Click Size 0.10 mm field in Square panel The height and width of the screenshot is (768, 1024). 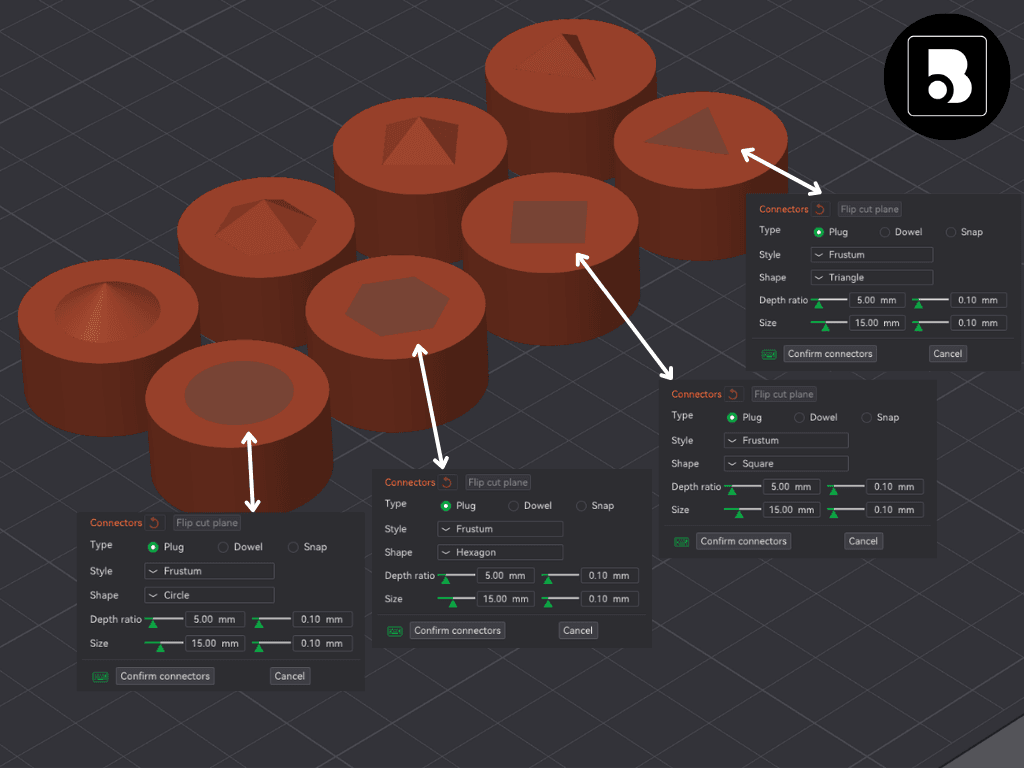[x=895, y=509]
